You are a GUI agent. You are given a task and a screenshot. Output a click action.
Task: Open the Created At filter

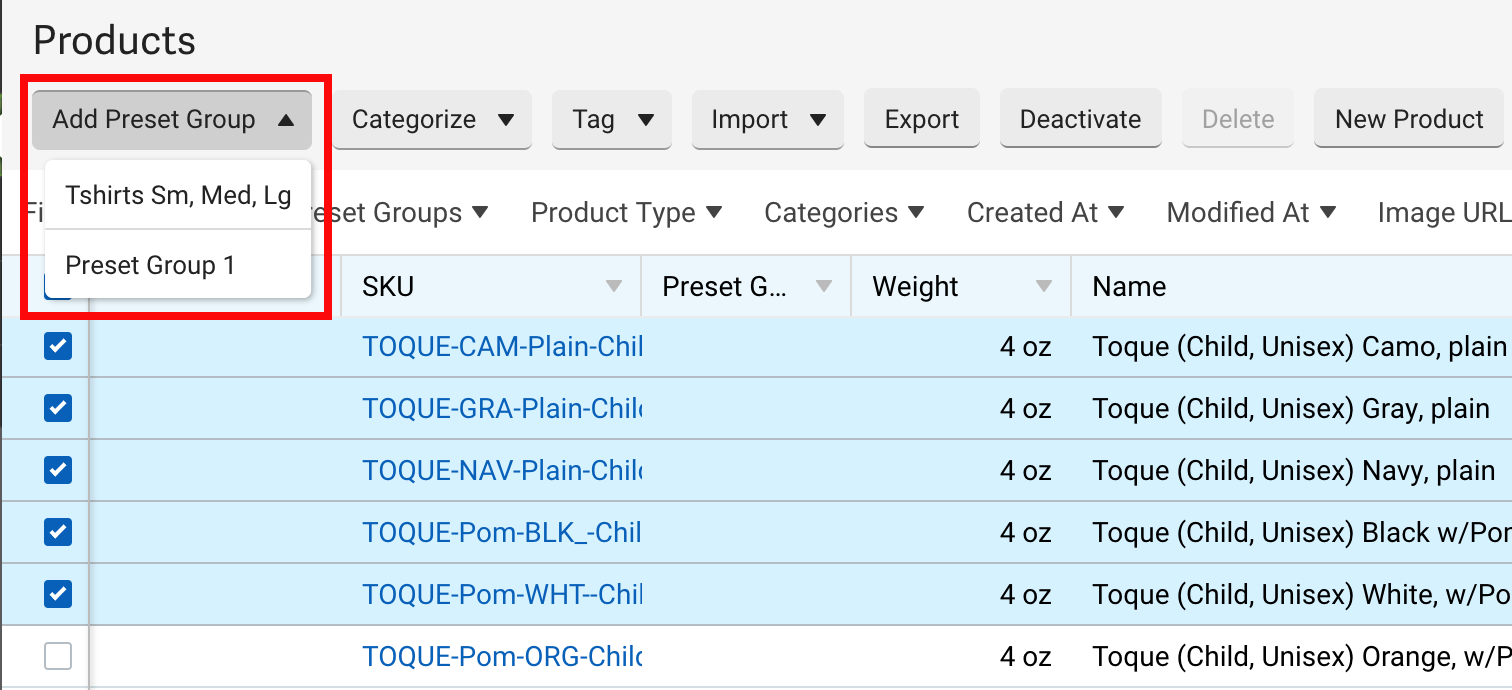tap(1045, 213)
